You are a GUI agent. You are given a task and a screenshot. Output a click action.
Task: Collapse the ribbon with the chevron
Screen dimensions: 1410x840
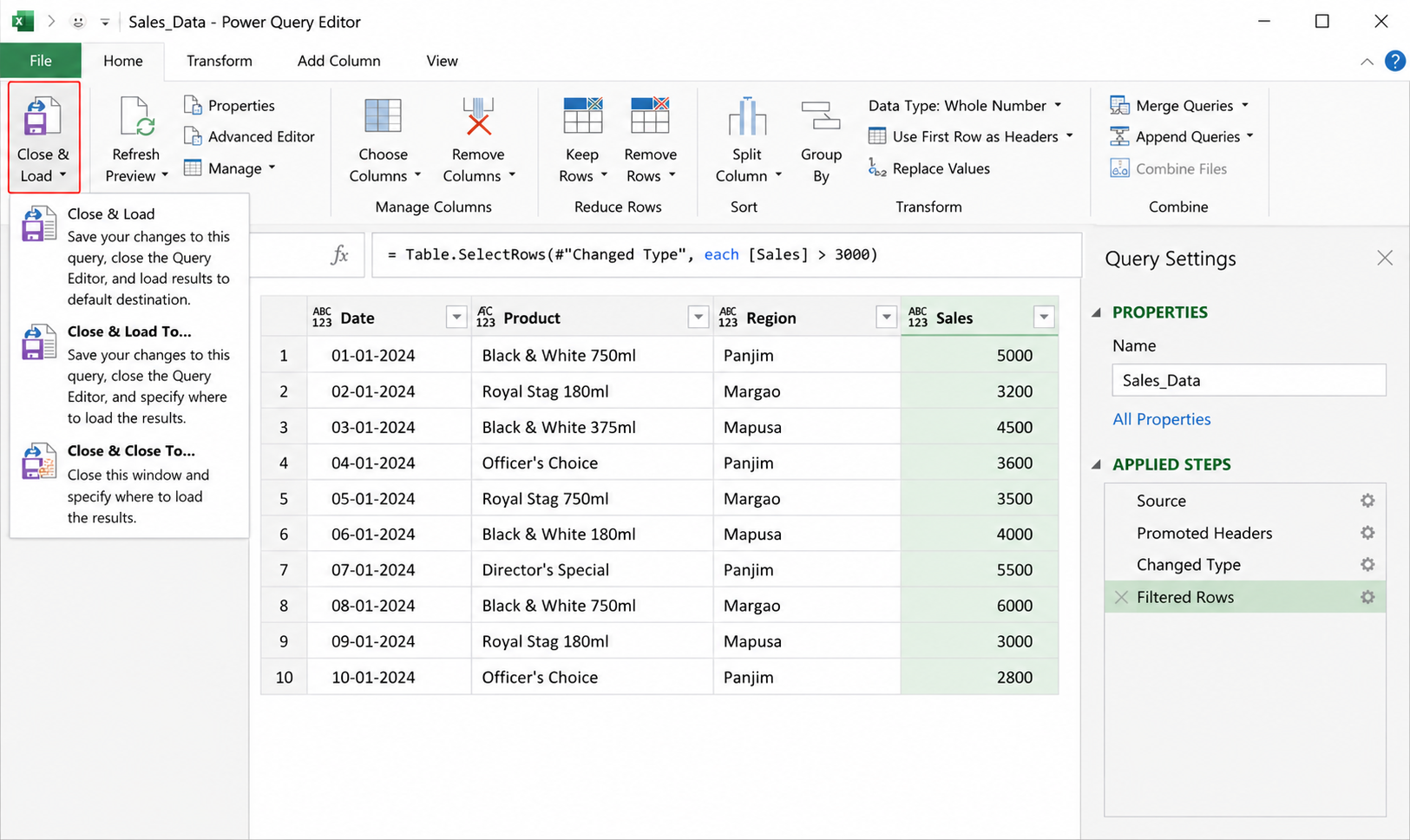tap(1367, 62)
